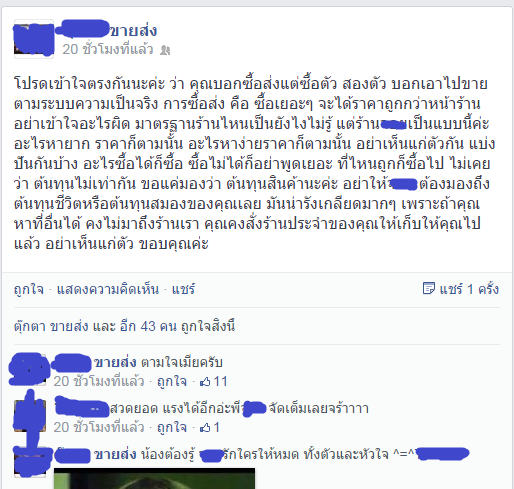
Task: Open the image attached in third comment
Action: pos(154,478)
